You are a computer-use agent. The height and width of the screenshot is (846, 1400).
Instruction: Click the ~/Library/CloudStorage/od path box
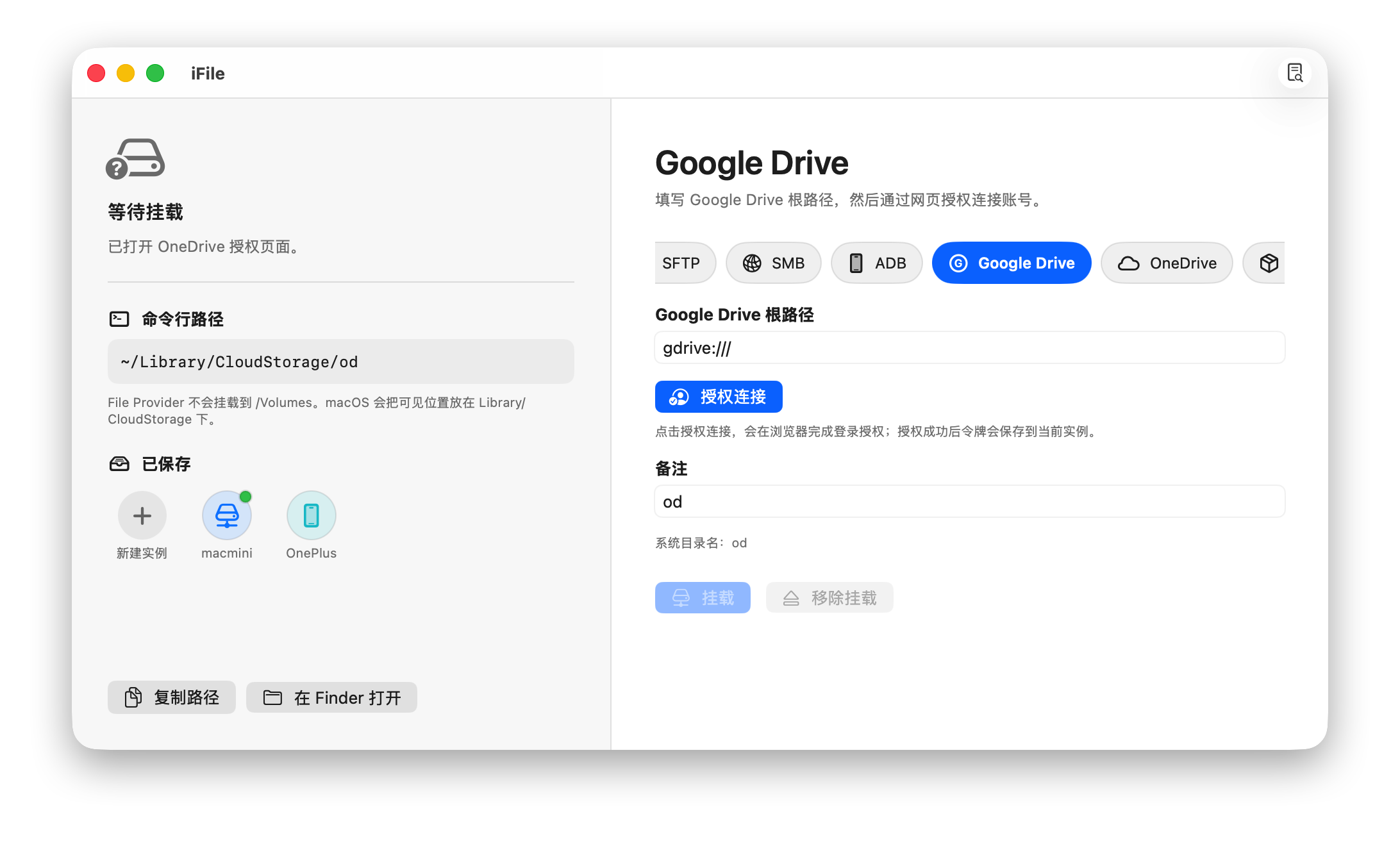[340, 361]
